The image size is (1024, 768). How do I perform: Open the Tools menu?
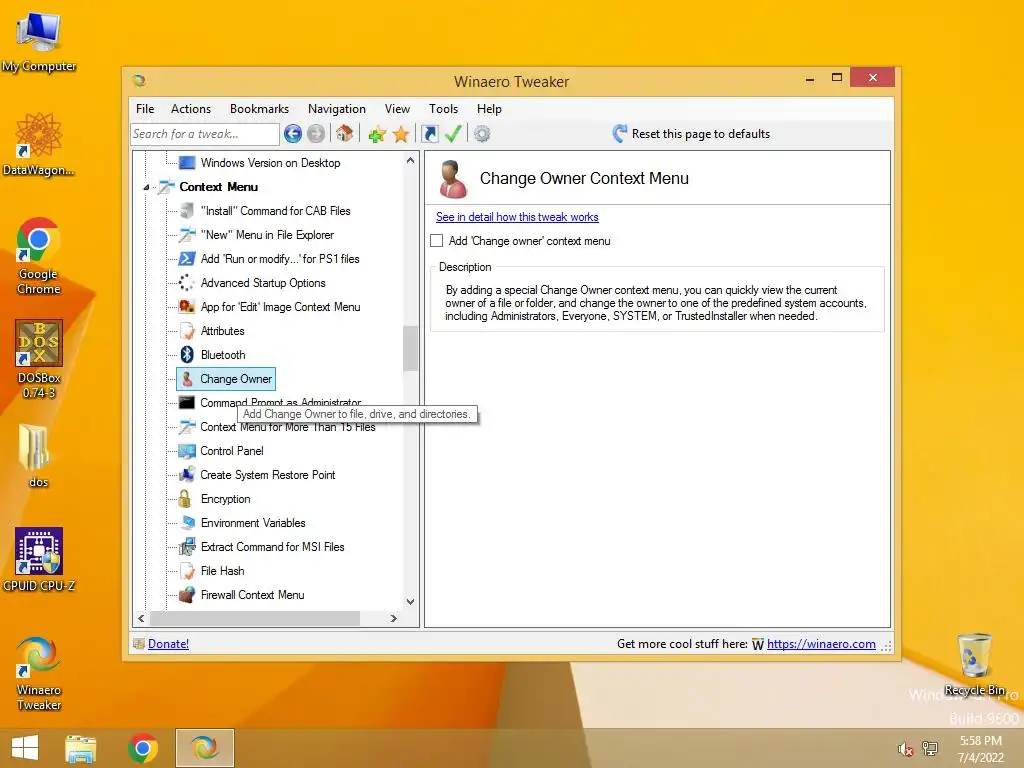tap(443, 109)
